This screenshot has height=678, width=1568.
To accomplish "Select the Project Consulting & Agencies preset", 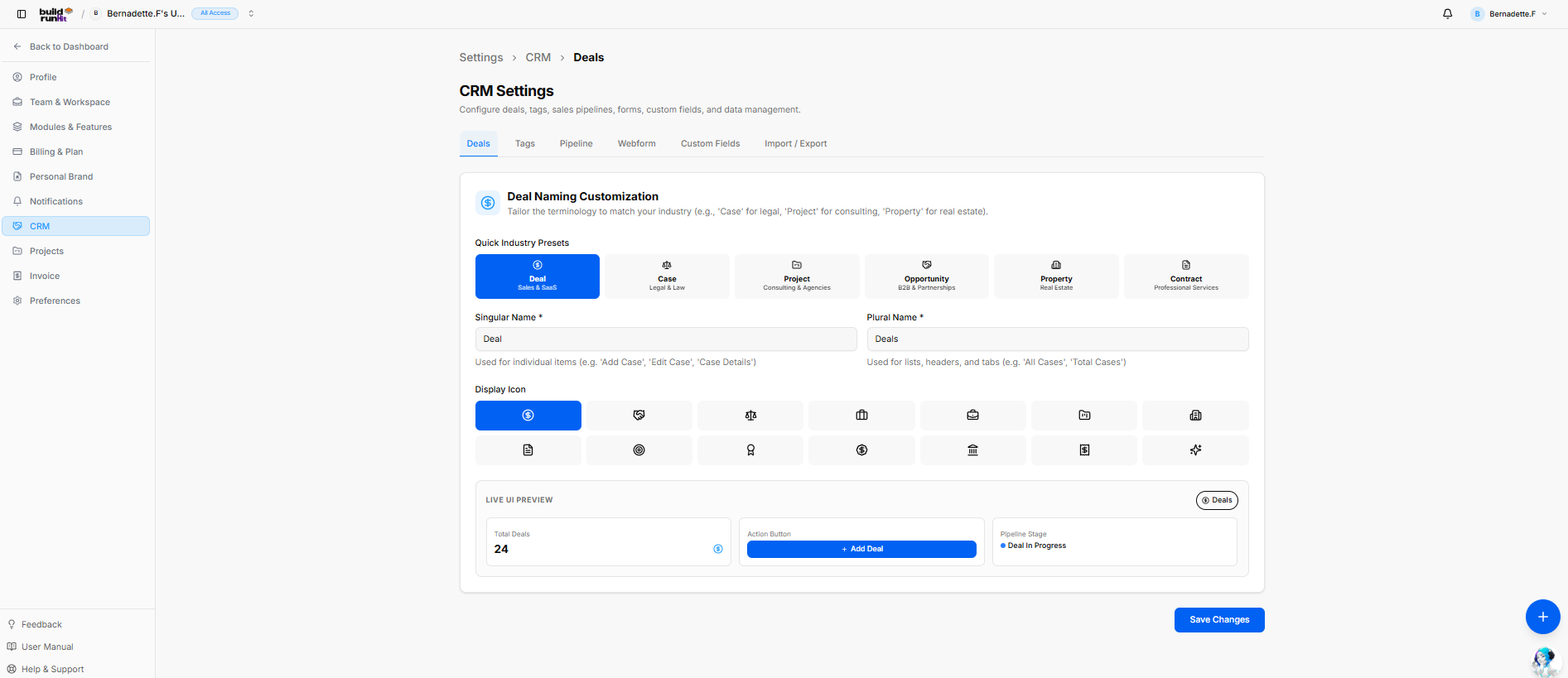I will click(797, 276).
